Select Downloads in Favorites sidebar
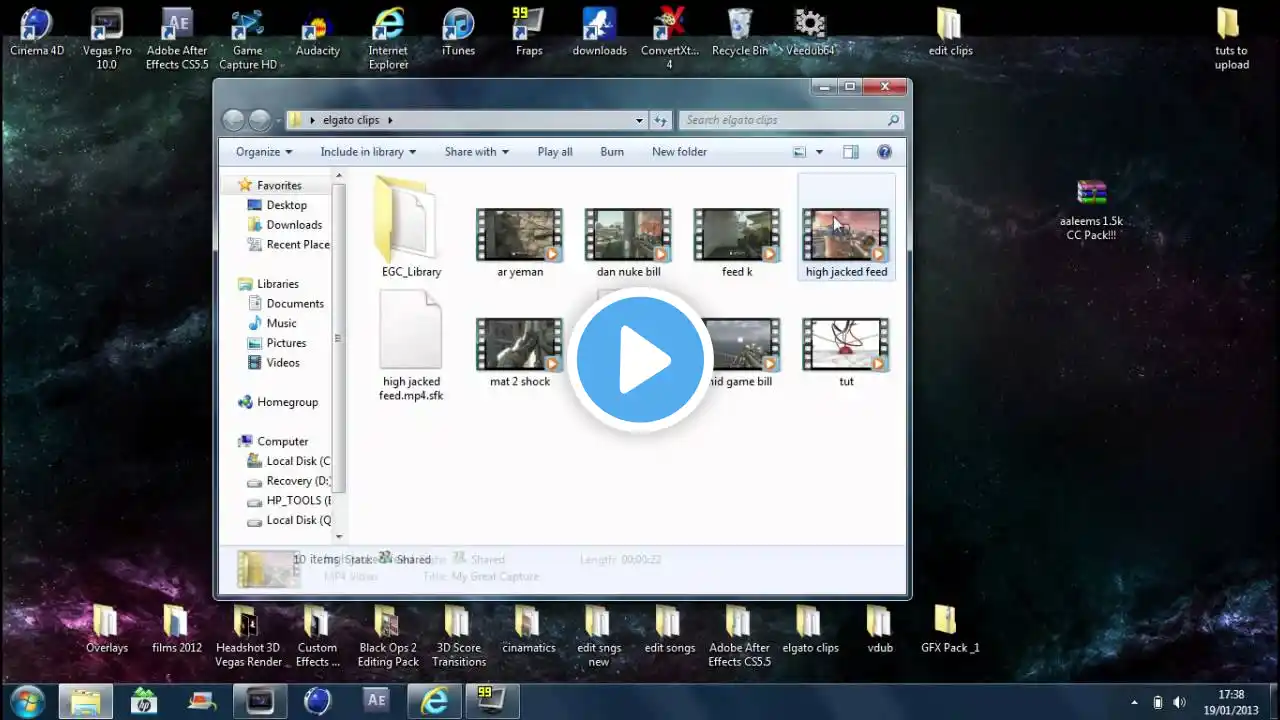 click(x=294, y=225)
